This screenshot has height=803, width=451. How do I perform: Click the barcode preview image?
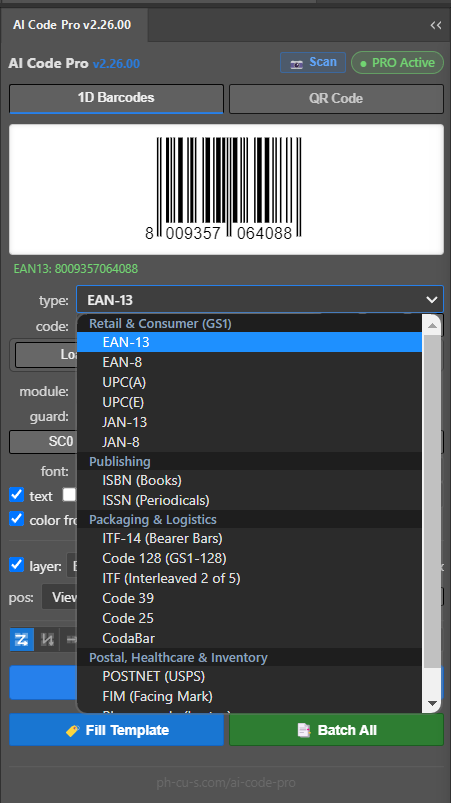coord(226,189)
